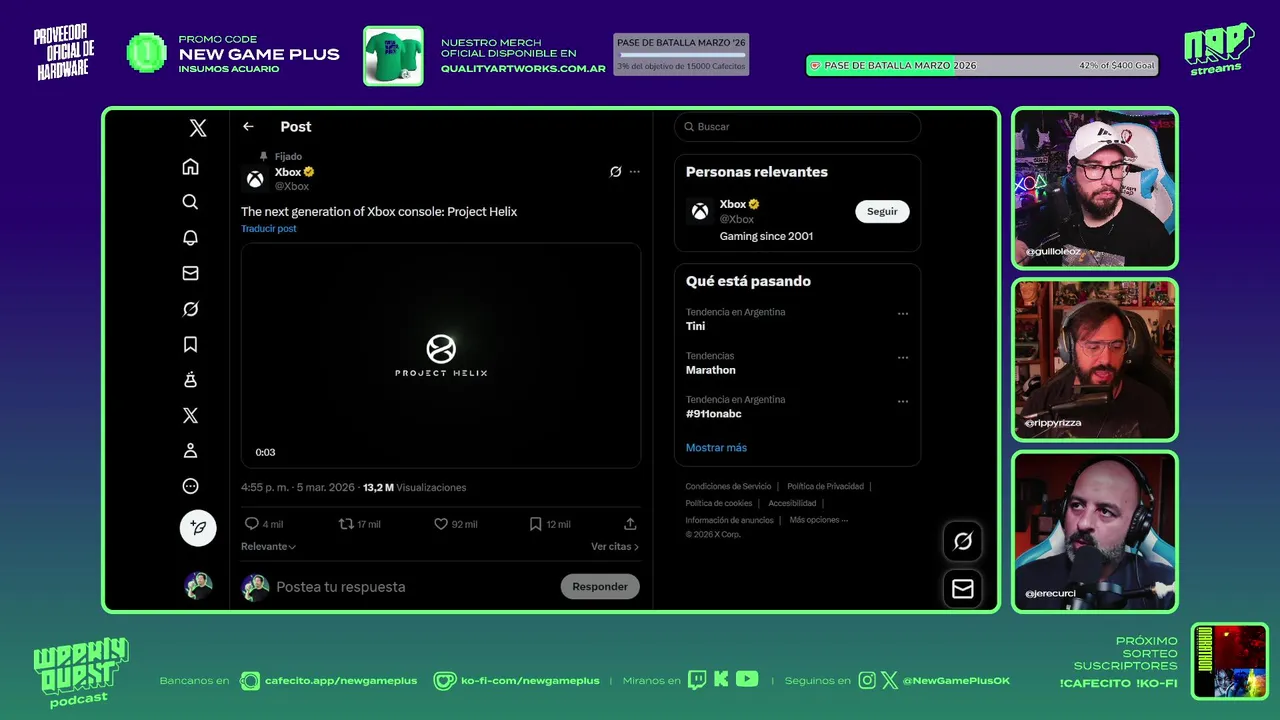This screenshot has width=1280, height=720.
Task: Open Profile person icon in sidebar
Action: (190, 451)
